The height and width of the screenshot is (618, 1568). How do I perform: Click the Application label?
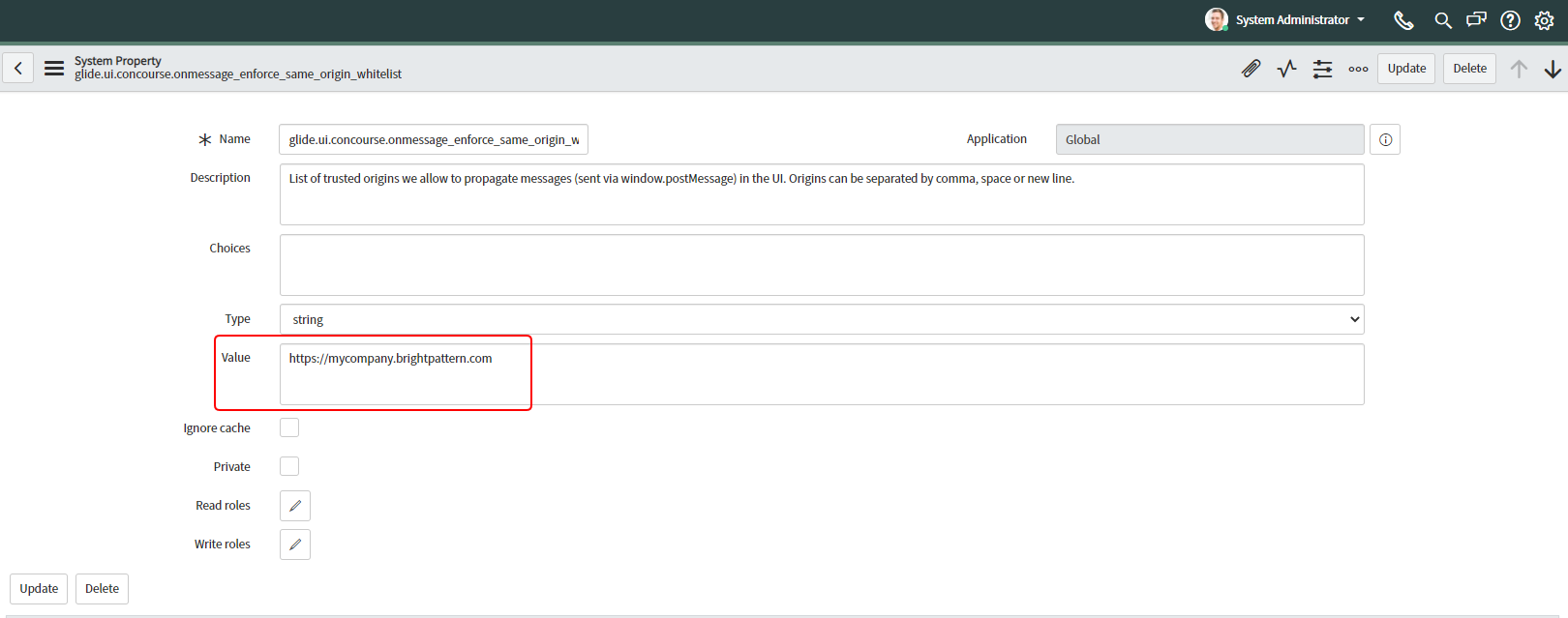coord(996,139)
